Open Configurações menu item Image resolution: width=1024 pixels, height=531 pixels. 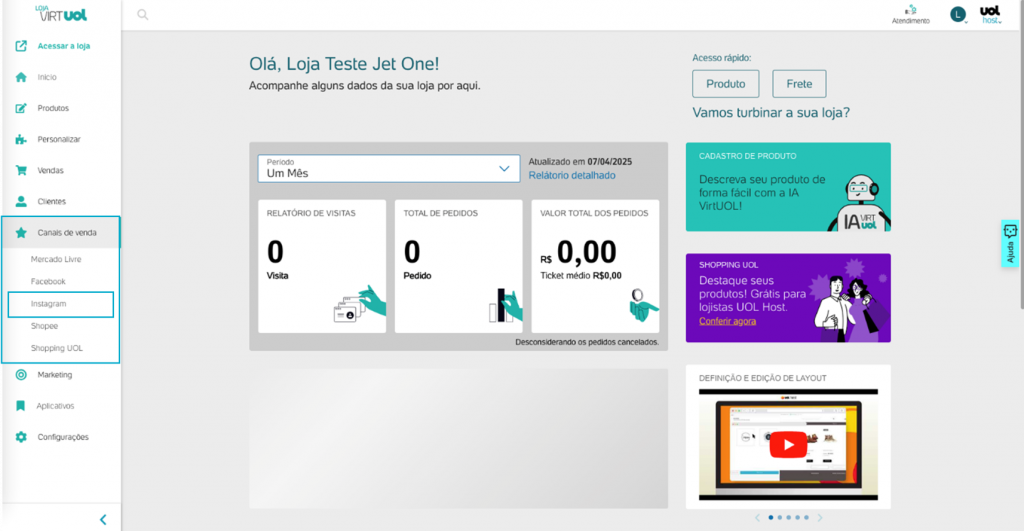[x=61, y=437]
